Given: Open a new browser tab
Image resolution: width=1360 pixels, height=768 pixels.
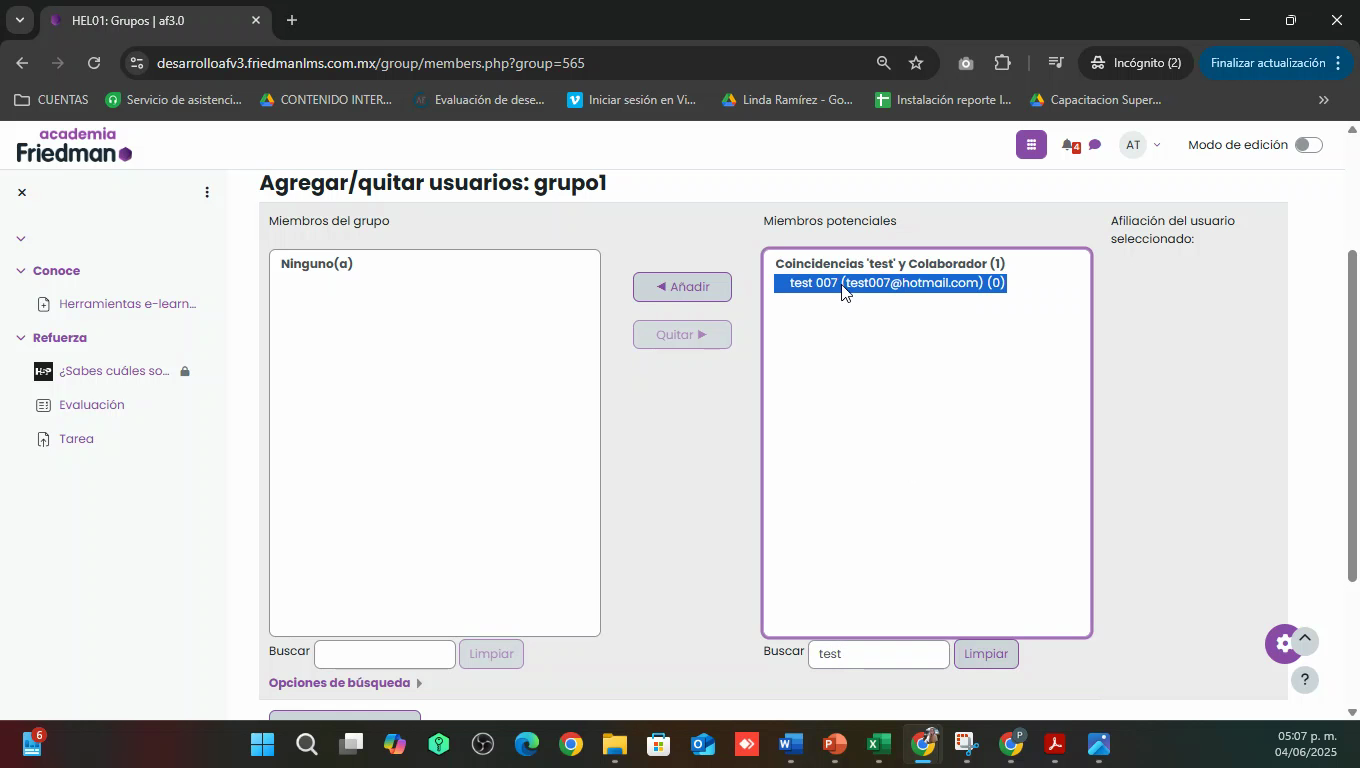Looking at the screenshot, I should (x=291, y=20).
